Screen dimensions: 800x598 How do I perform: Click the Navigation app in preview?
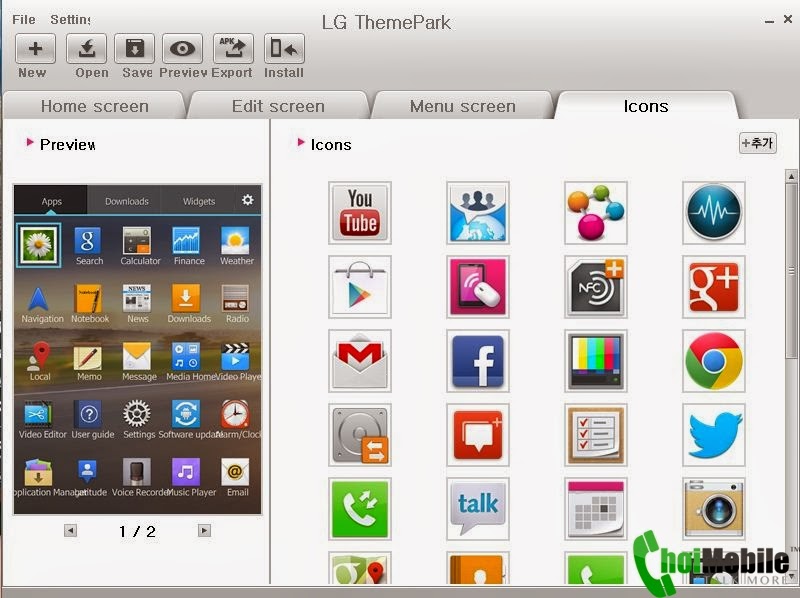[x=41, y=304]
